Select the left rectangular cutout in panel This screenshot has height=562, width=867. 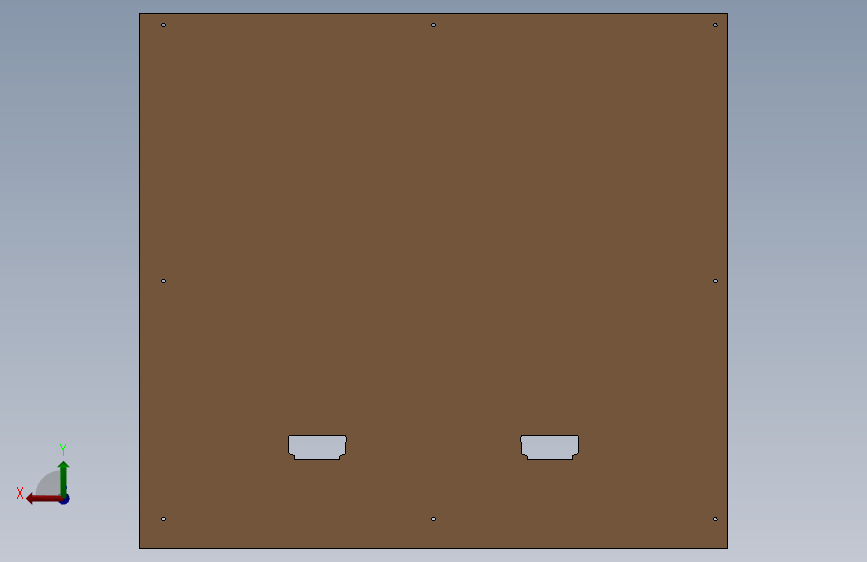tap(317, 447)
